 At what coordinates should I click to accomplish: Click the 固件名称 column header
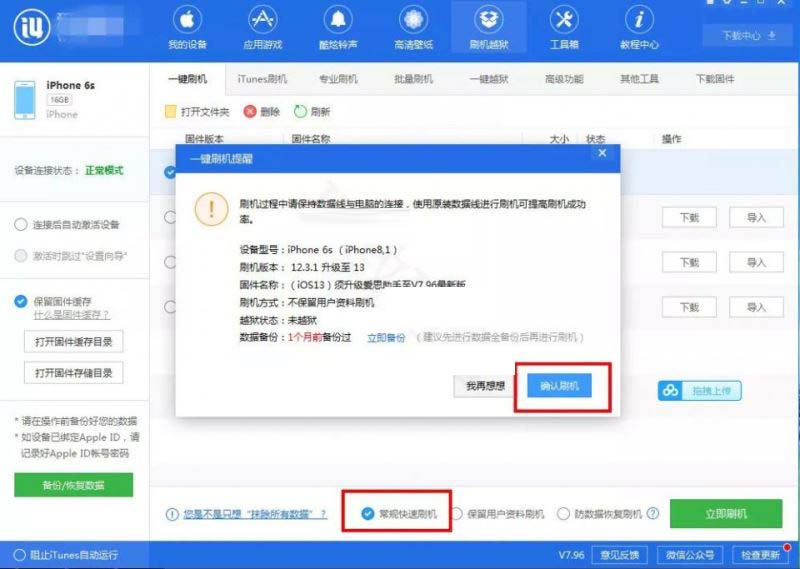[x=311, y=139]
